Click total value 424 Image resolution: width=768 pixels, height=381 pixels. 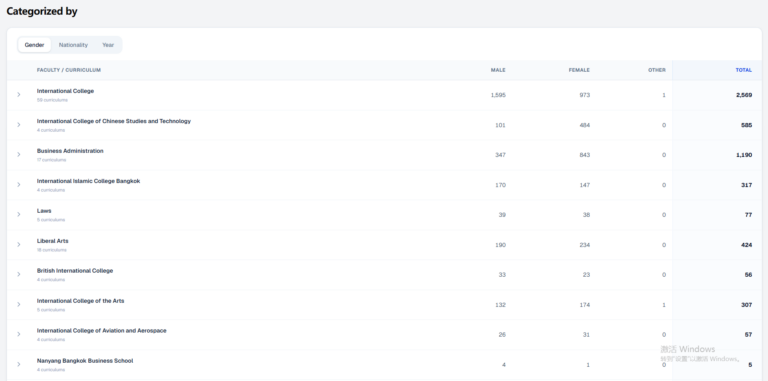pos(746,245)
